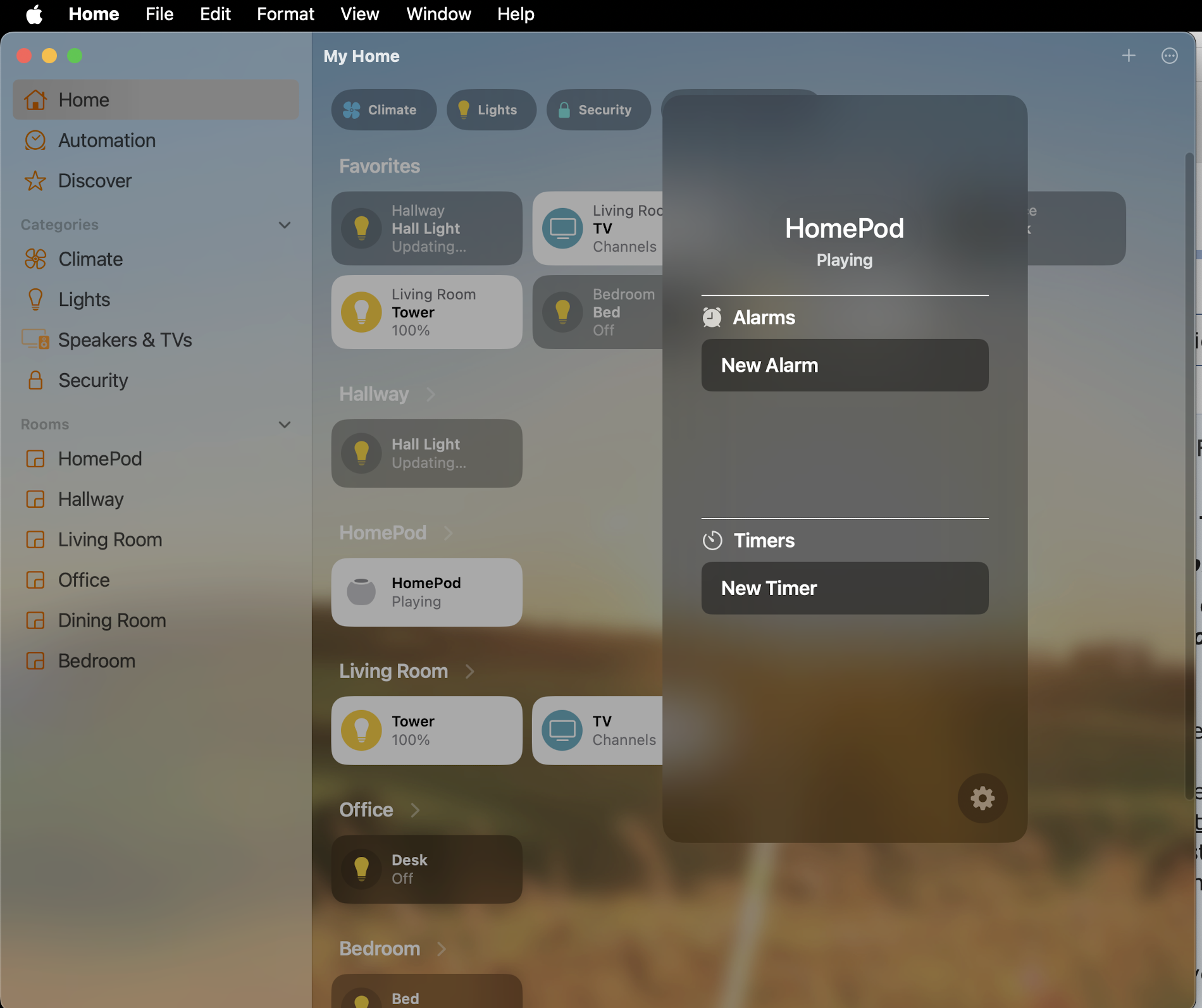Open Hallway room via chevron
This screenshot has height=1008, width=1202.
431,395
